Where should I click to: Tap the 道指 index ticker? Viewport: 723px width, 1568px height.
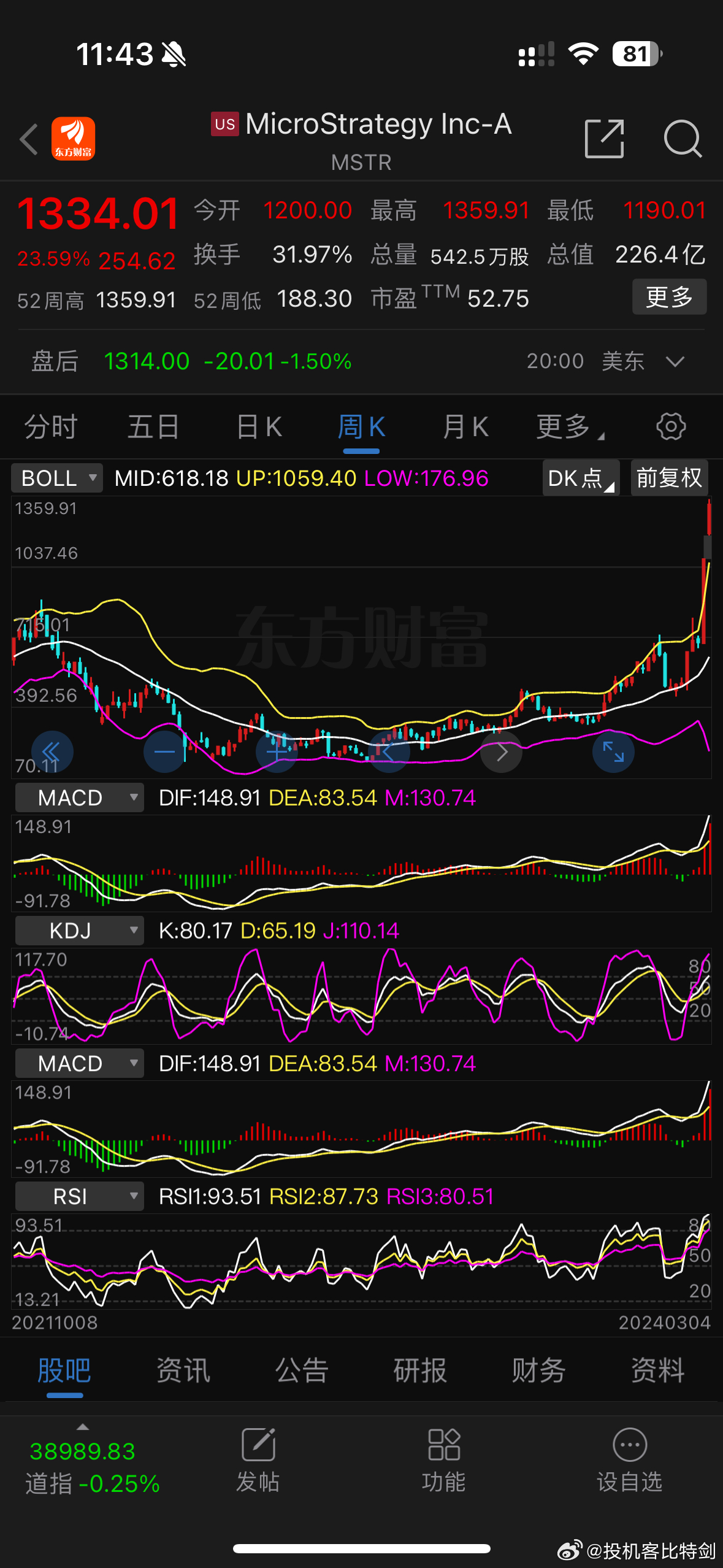93,1467
